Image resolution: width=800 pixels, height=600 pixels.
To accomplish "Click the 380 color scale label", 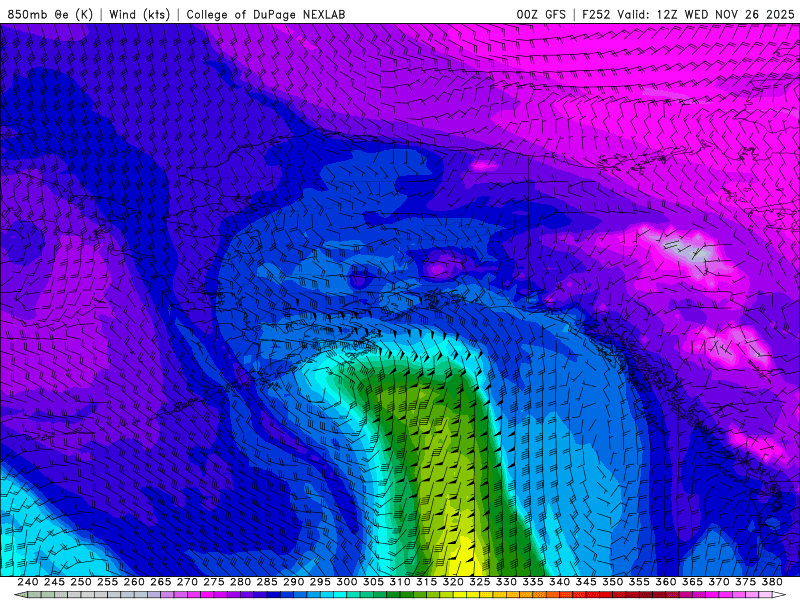I will click(772, 582).
